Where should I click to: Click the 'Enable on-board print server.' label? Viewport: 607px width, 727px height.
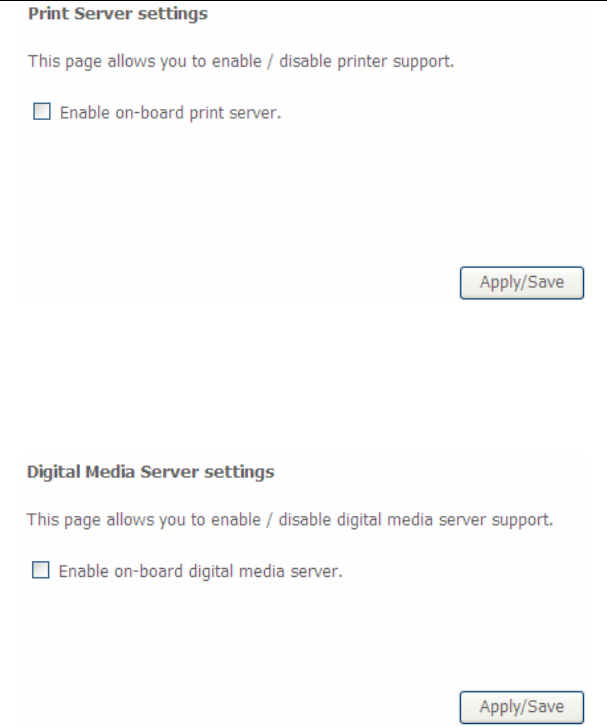(170, 113)
